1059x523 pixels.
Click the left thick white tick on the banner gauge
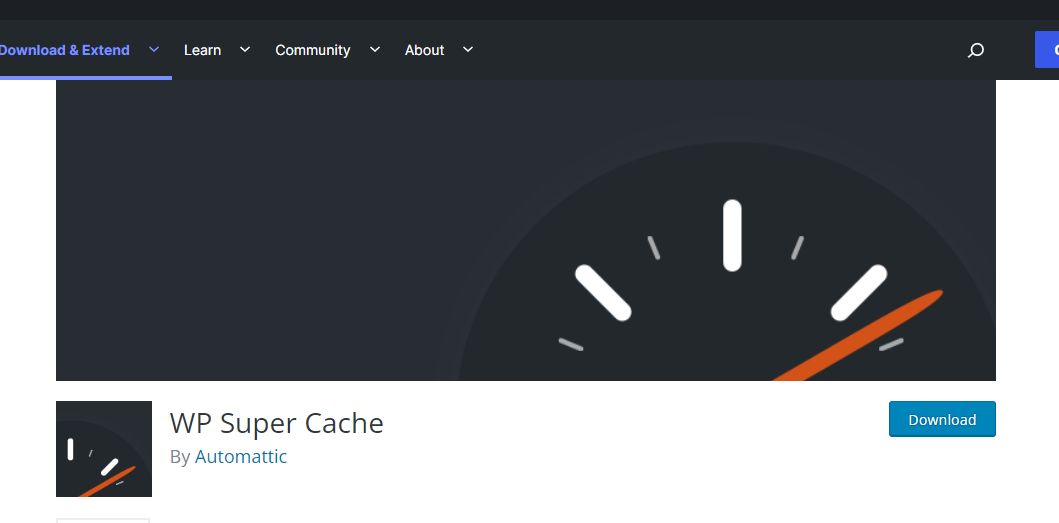[x=603, y=292]
